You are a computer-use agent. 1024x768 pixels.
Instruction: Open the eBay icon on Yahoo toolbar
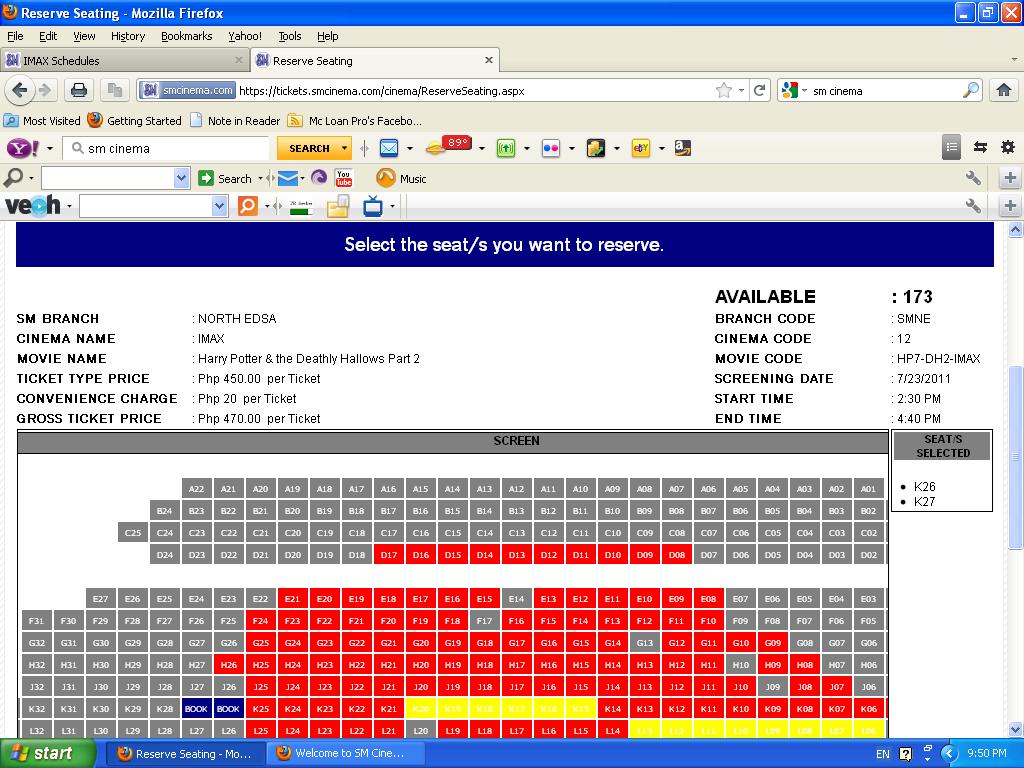(641, 148)
